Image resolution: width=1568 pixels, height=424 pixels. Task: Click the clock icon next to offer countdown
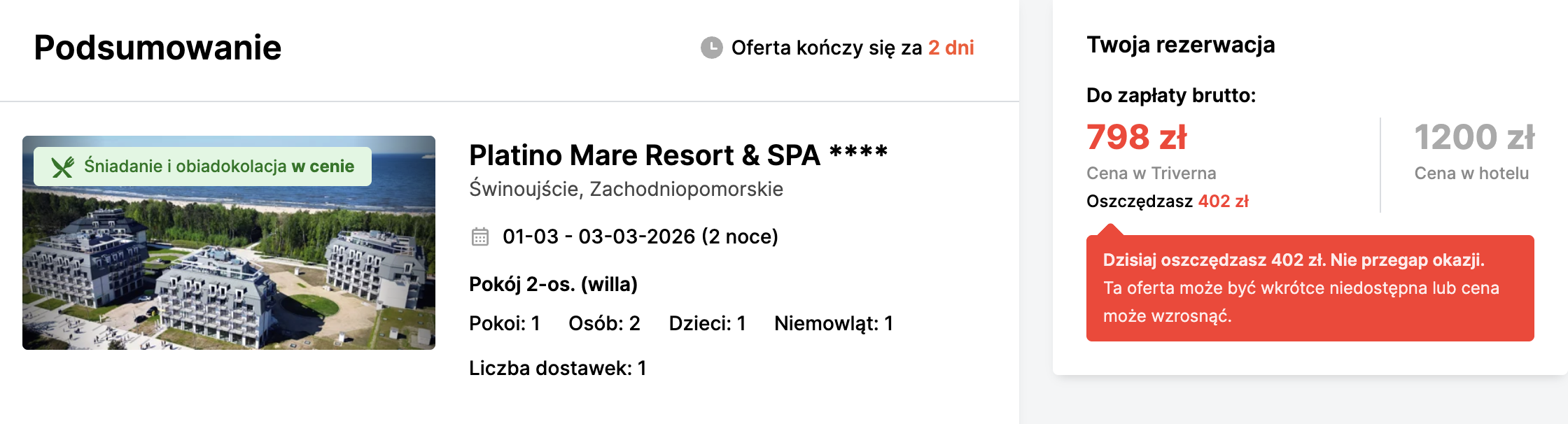click(712, 48)
